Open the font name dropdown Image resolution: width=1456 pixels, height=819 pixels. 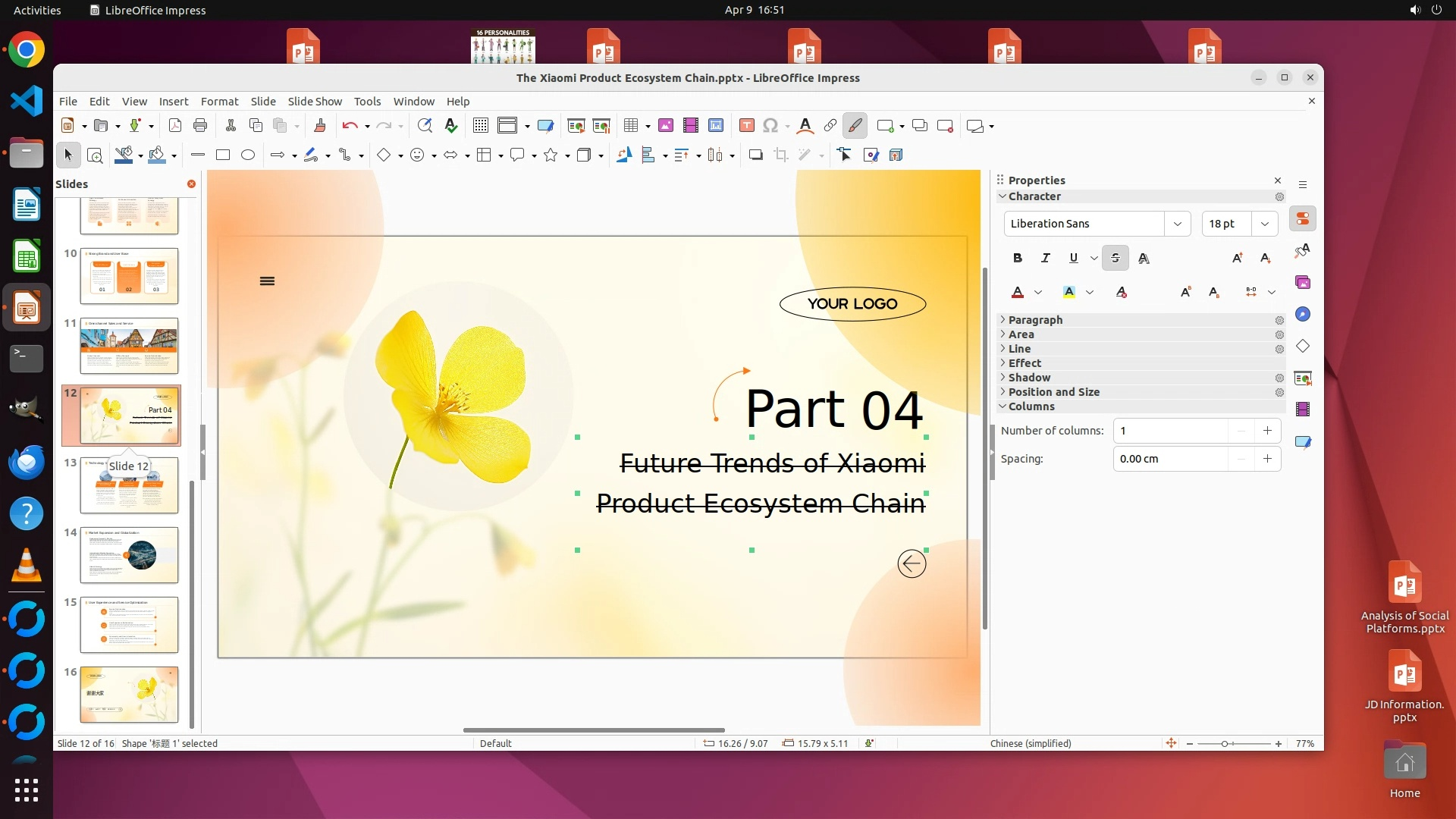1177,224
